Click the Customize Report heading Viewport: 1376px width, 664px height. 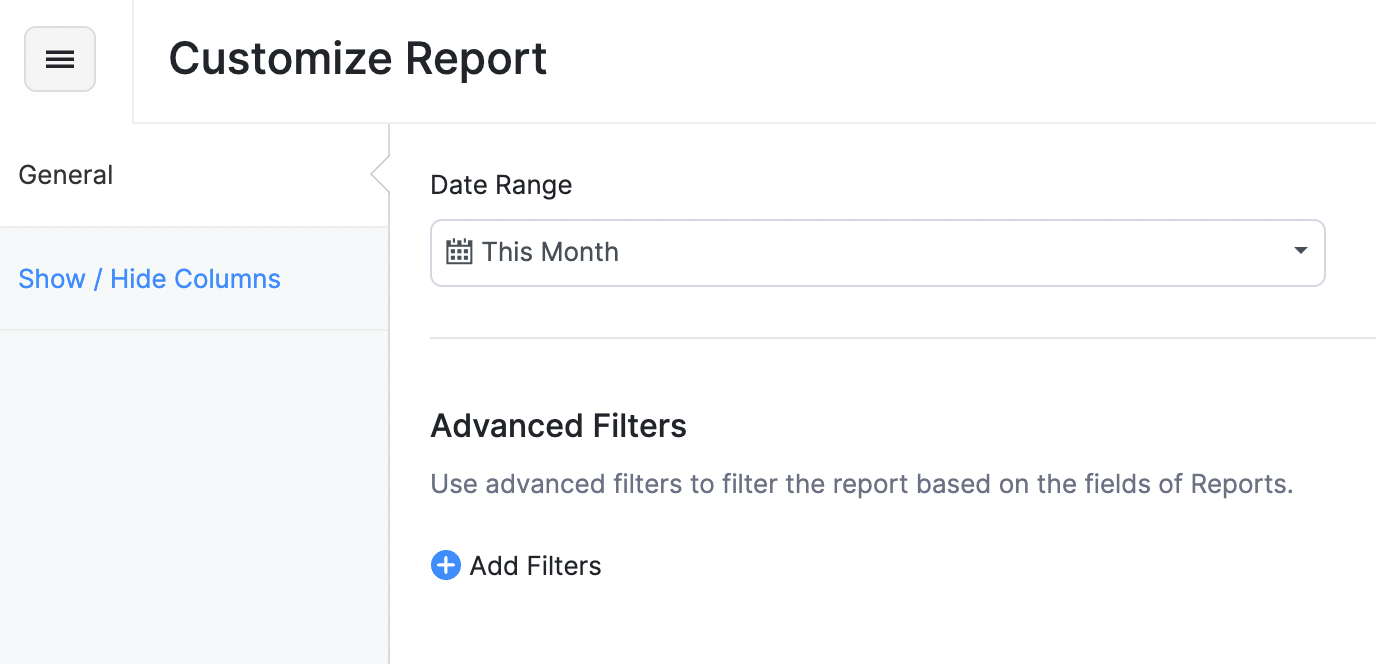[x=358, y=58]
